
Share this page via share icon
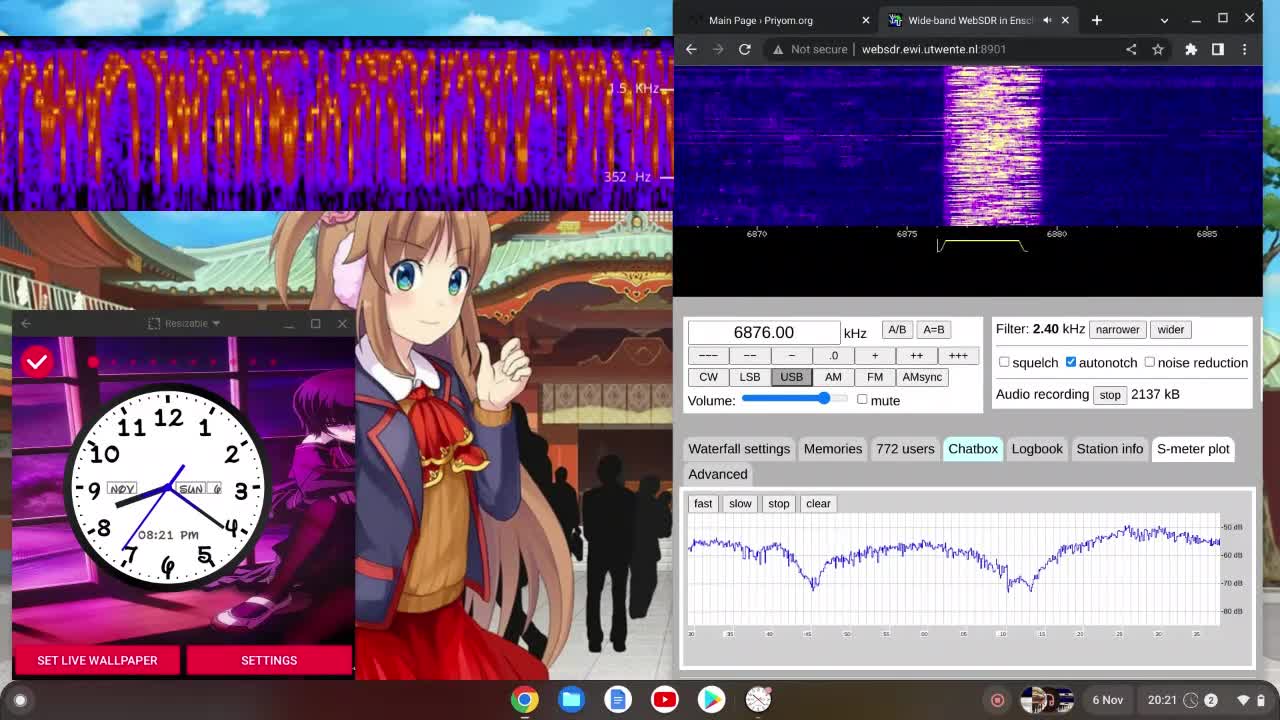[1131, 49]
